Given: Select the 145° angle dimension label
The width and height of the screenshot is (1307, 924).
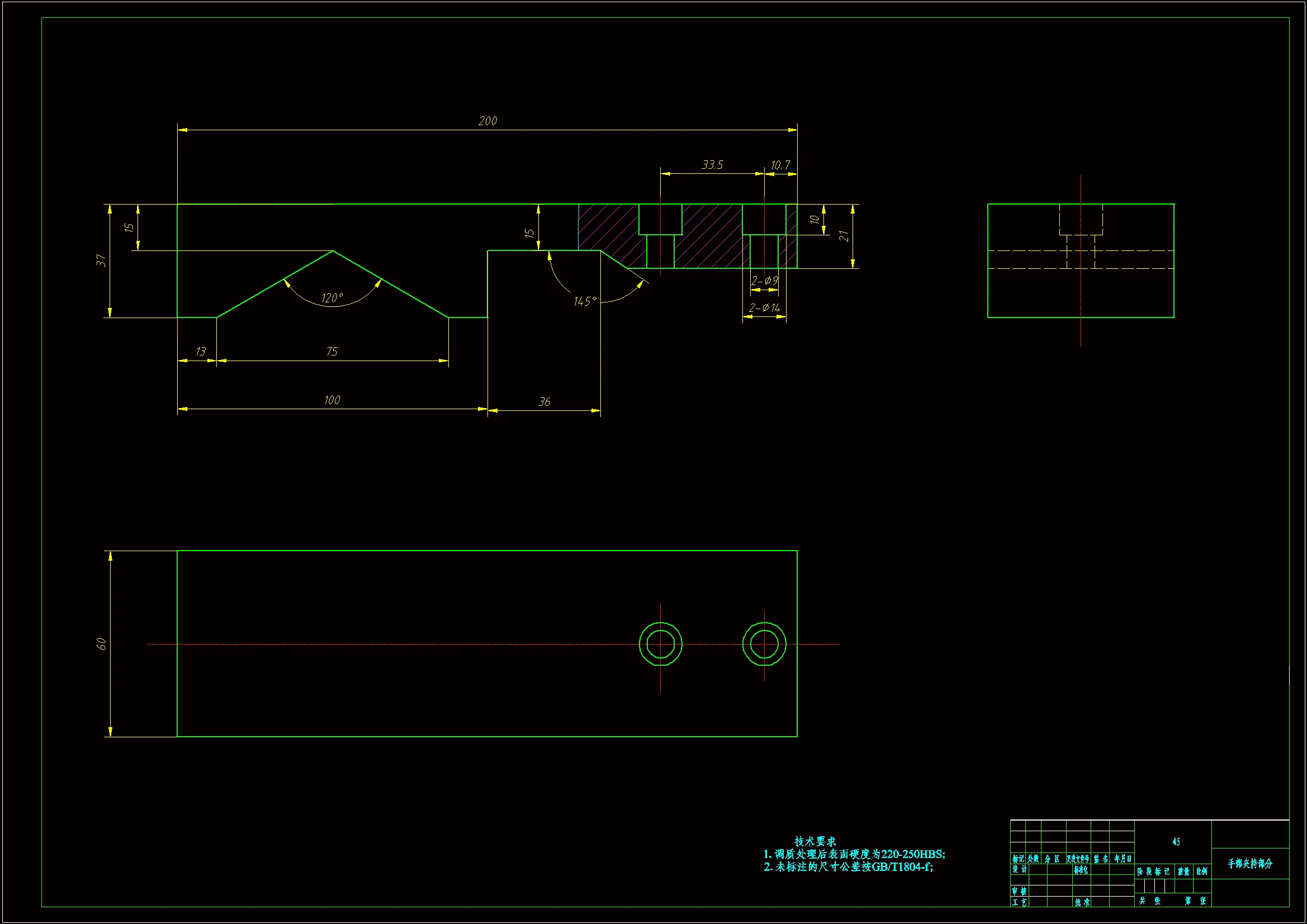Looking at the screenshot, I should pyautogui.click(x=585, y=301).
